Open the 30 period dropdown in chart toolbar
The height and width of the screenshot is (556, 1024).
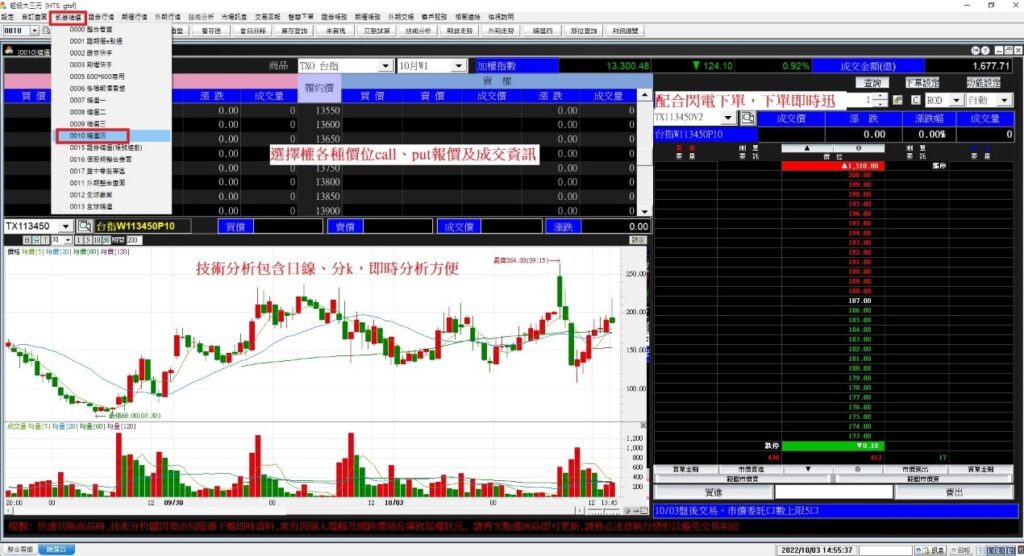click(x=68, y=240)
